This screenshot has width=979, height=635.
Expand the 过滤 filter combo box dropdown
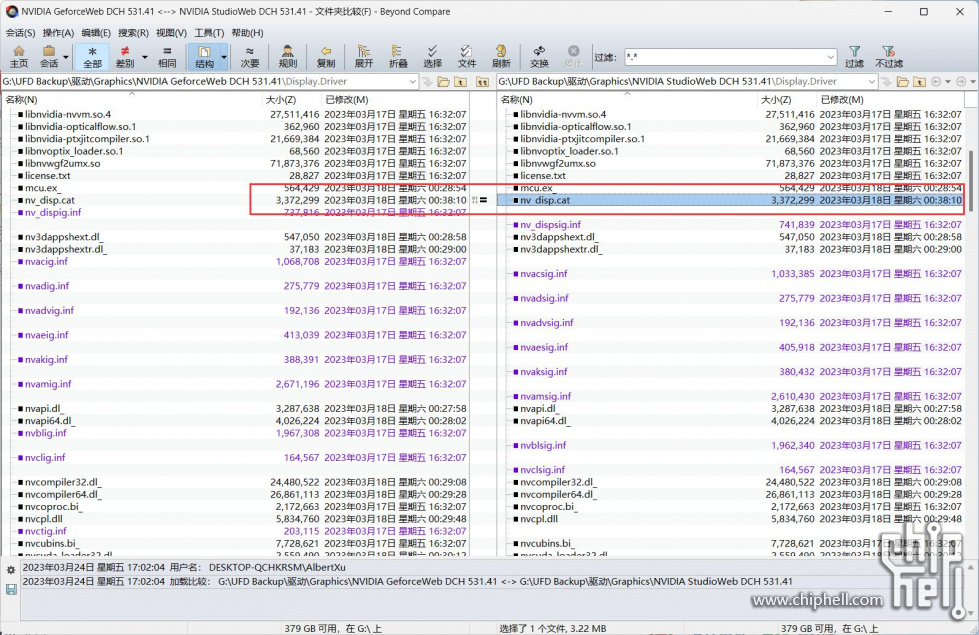(830, 57)
